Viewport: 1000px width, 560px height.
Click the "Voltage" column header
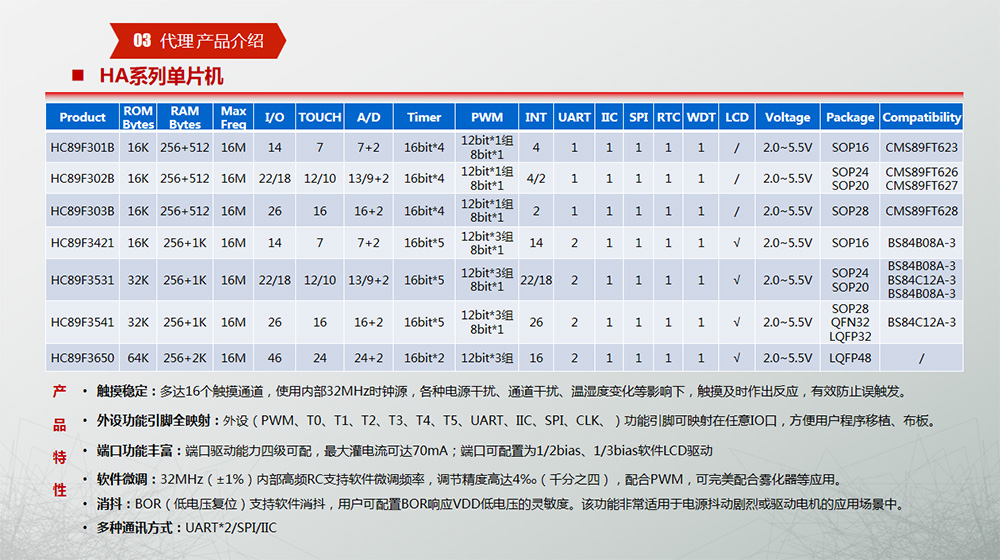(788, 117)
